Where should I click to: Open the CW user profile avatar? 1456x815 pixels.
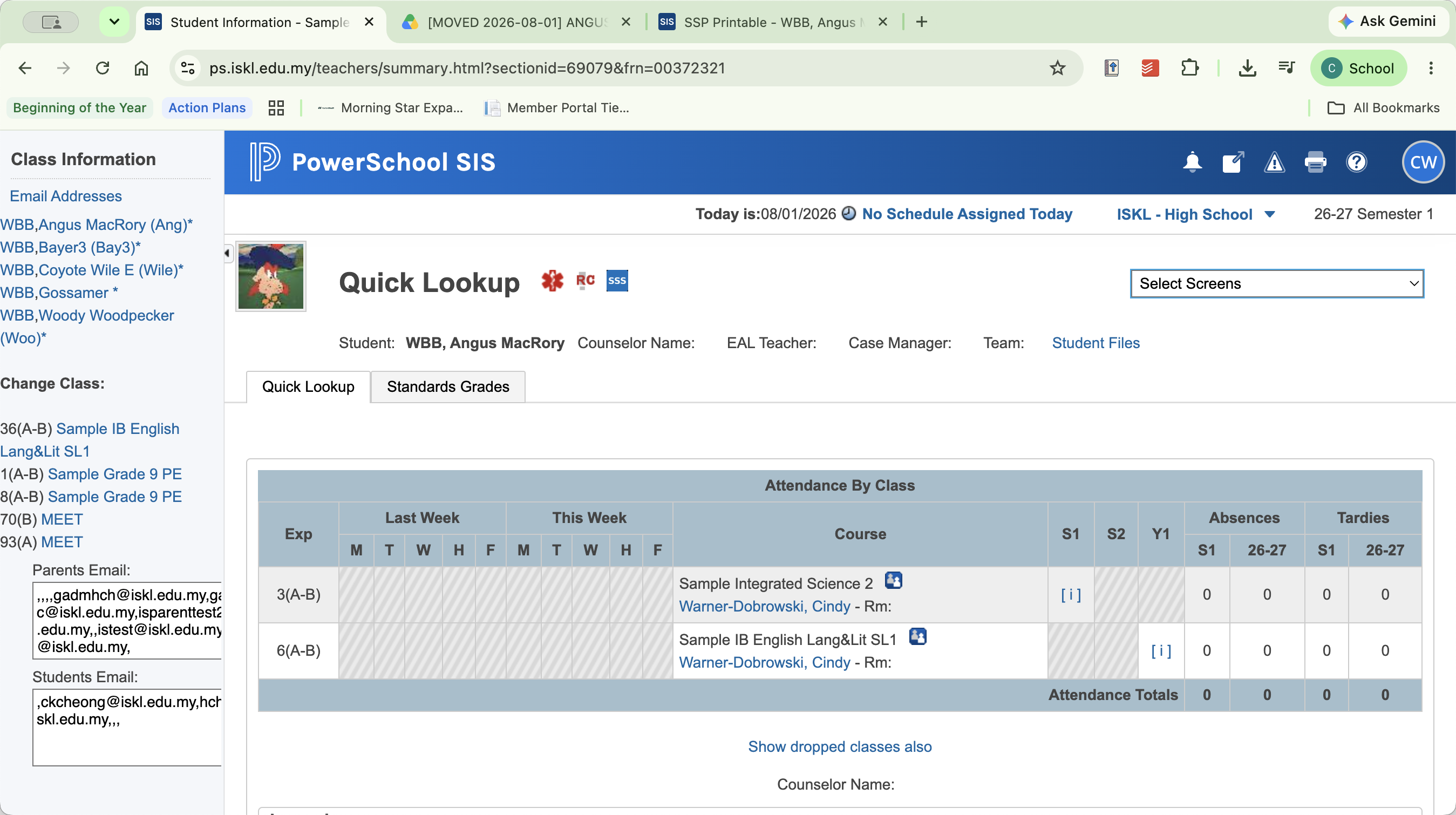1423,162
